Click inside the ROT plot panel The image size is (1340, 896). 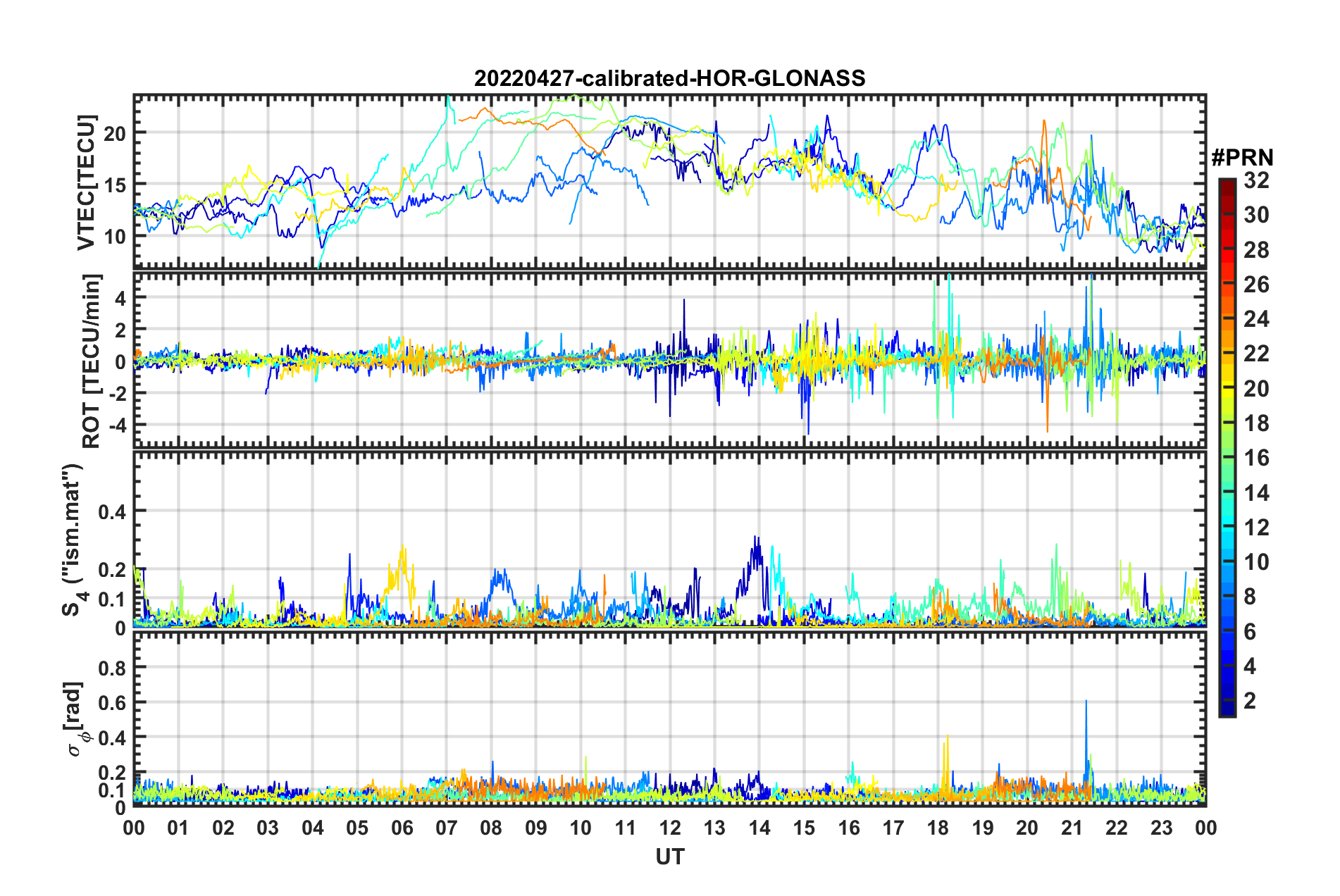[669, 360]
